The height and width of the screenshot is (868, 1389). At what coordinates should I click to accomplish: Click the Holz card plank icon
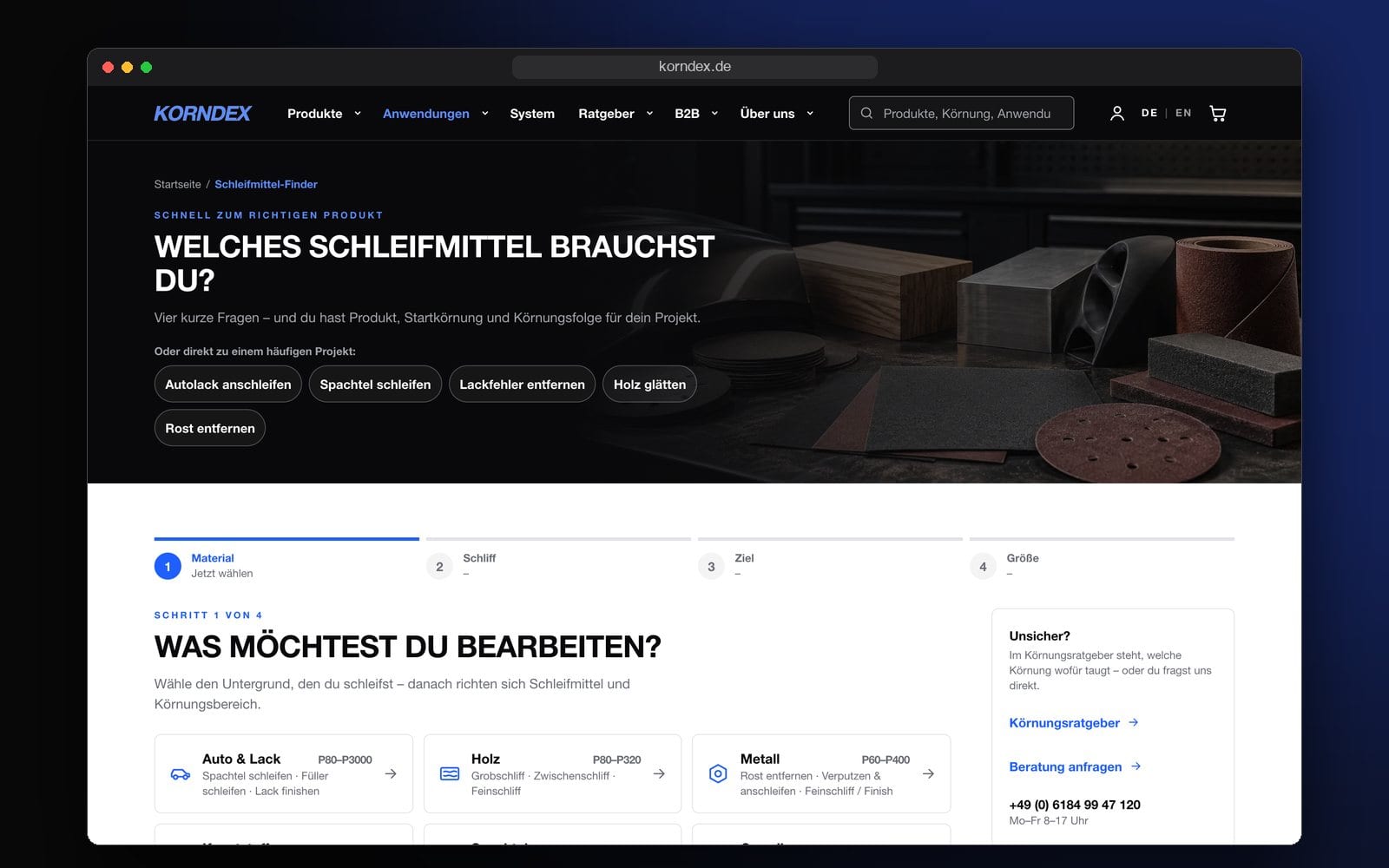click(450, 774)
